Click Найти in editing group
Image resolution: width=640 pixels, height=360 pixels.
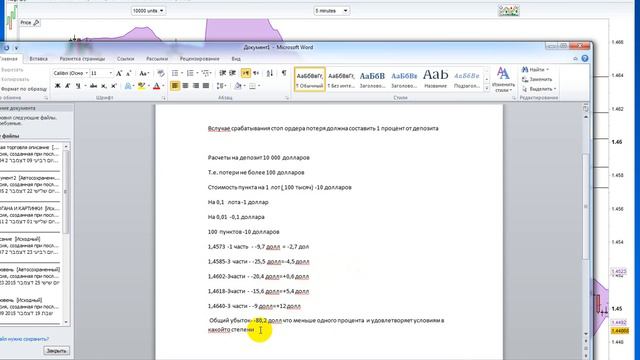click(535, 70)
